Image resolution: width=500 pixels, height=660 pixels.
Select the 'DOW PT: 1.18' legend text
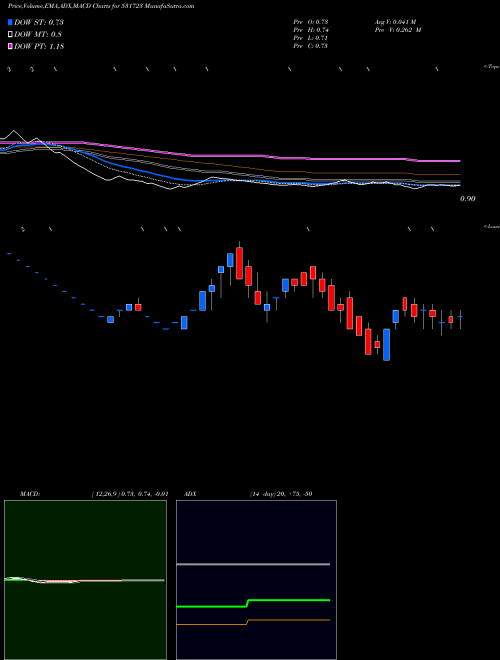(x=39, y=47)
